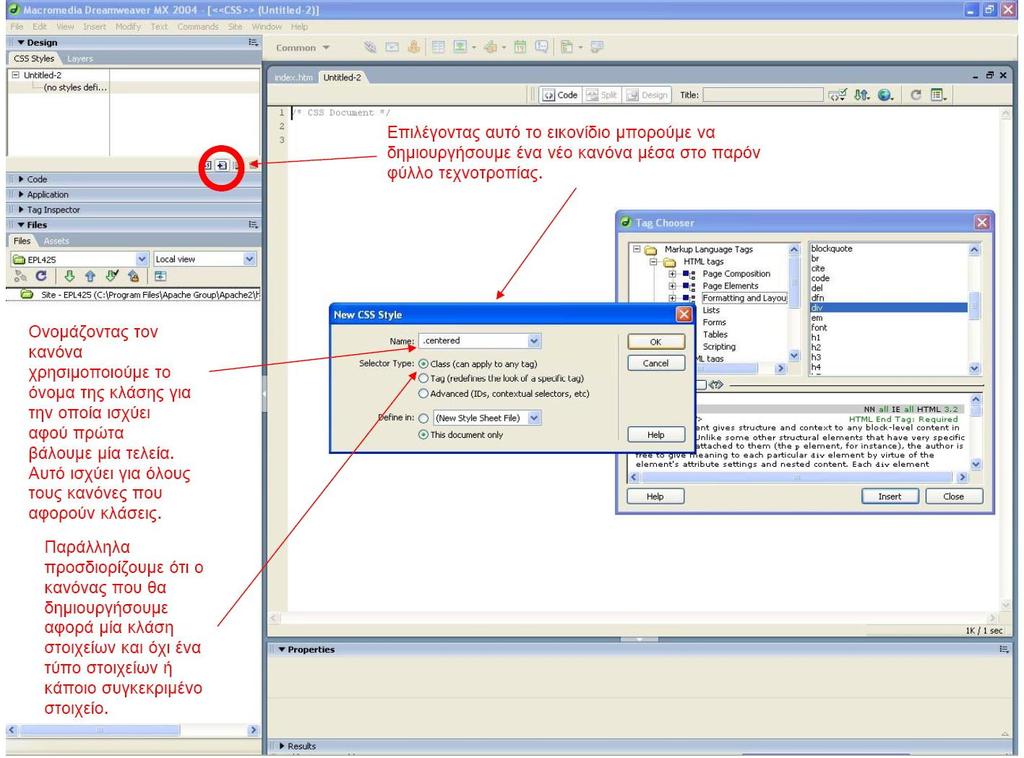The image size is (1024, 758).
Task: Switch to the Assets tab
Action: tap(56, 241)
